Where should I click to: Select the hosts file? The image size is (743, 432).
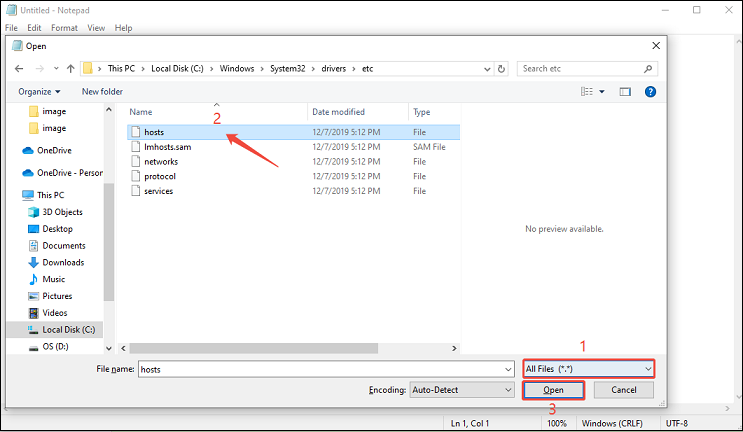(293, 132)
